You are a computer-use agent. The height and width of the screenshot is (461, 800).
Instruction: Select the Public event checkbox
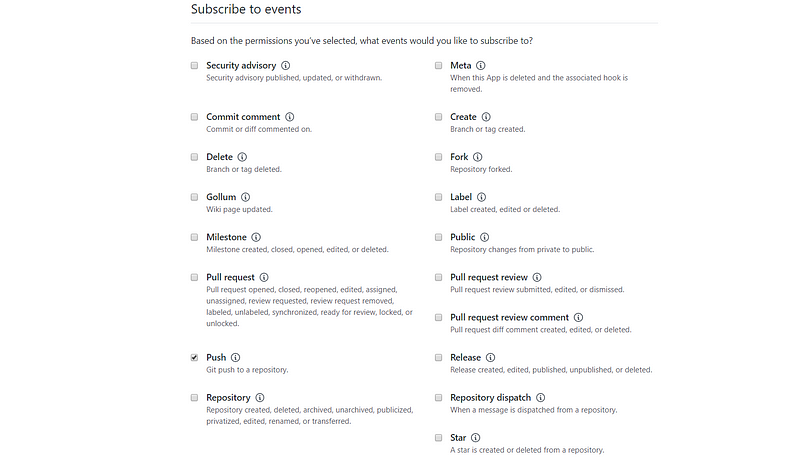pyautogui.click(x=439, y=237)
